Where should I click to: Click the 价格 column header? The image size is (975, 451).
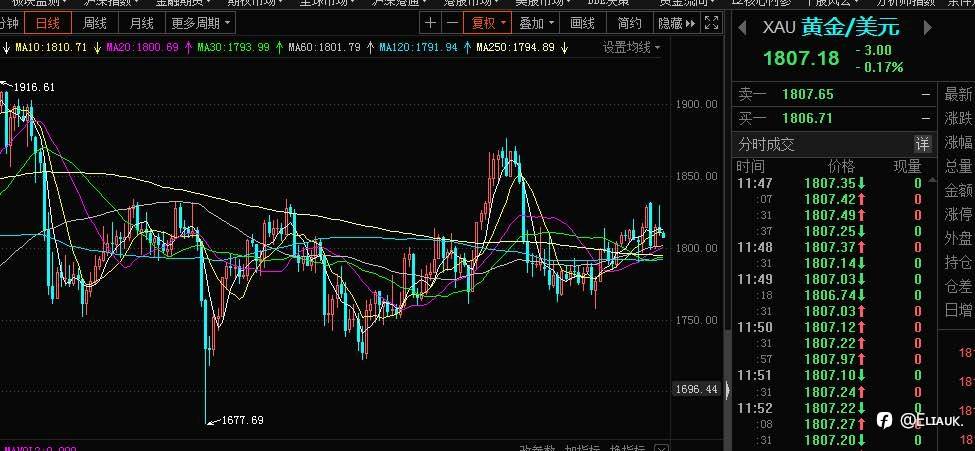841,166
